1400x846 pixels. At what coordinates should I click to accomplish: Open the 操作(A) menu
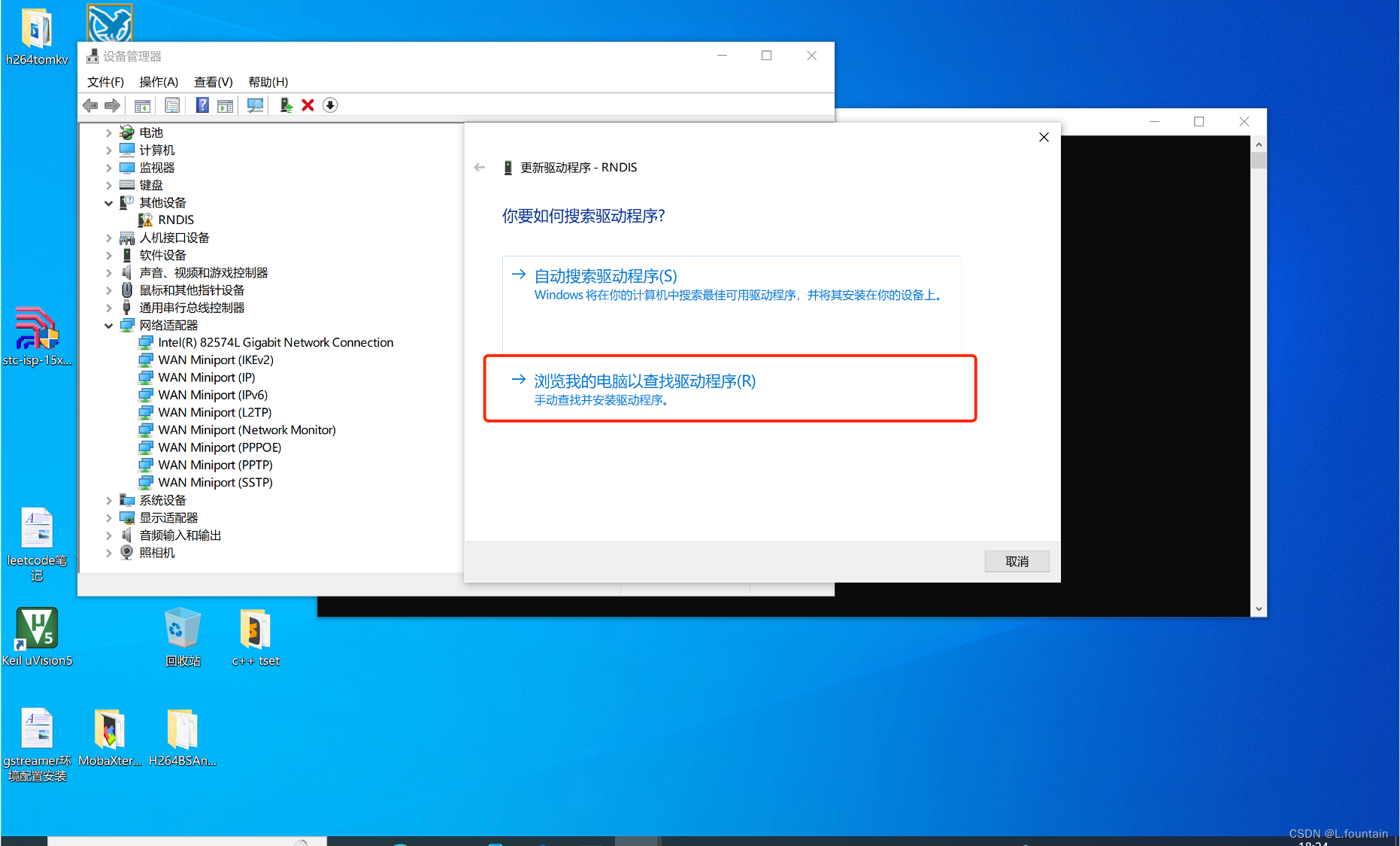pyautogui.click(x=159, y=82)
